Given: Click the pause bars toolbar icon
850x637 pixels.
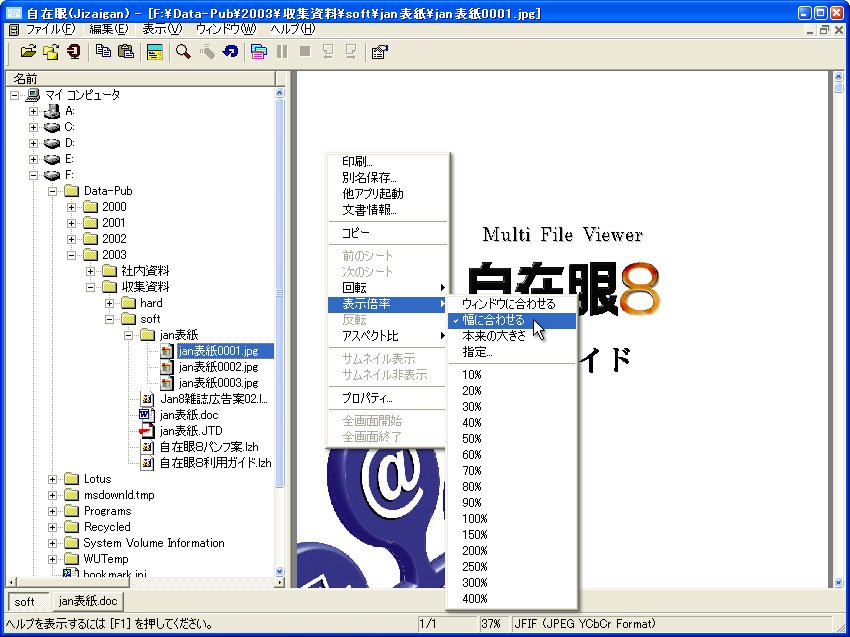Looking at the screenshot, I should pyautogui.click(x=282, y=52).
